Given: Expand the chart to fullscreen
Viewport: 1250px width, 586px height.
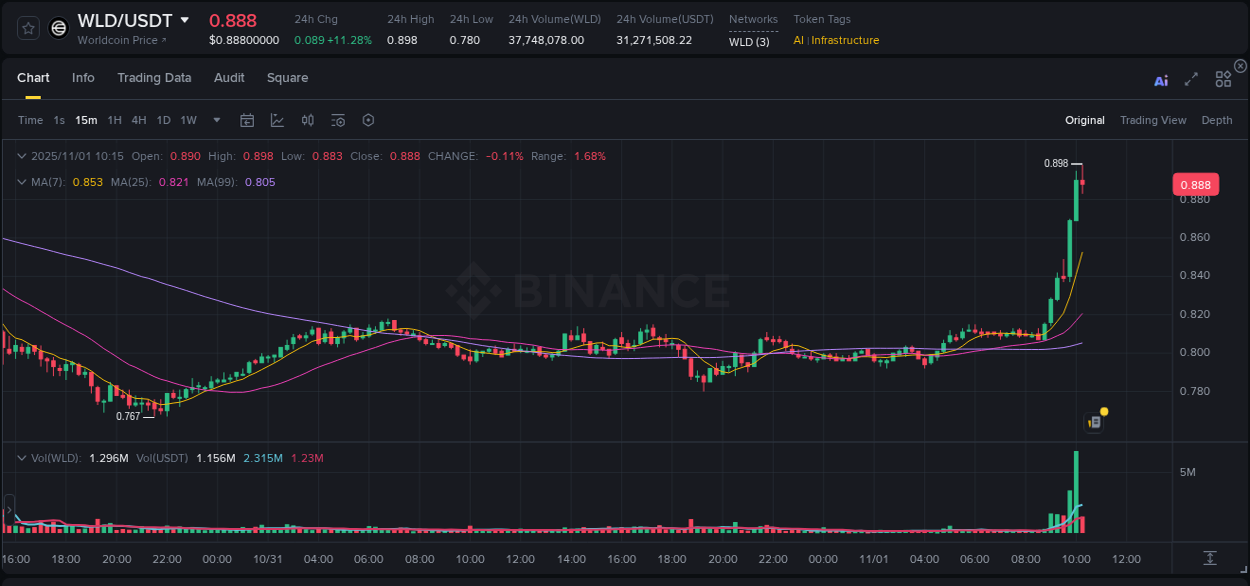Looking at the screenshot, I should point(1191,79).
